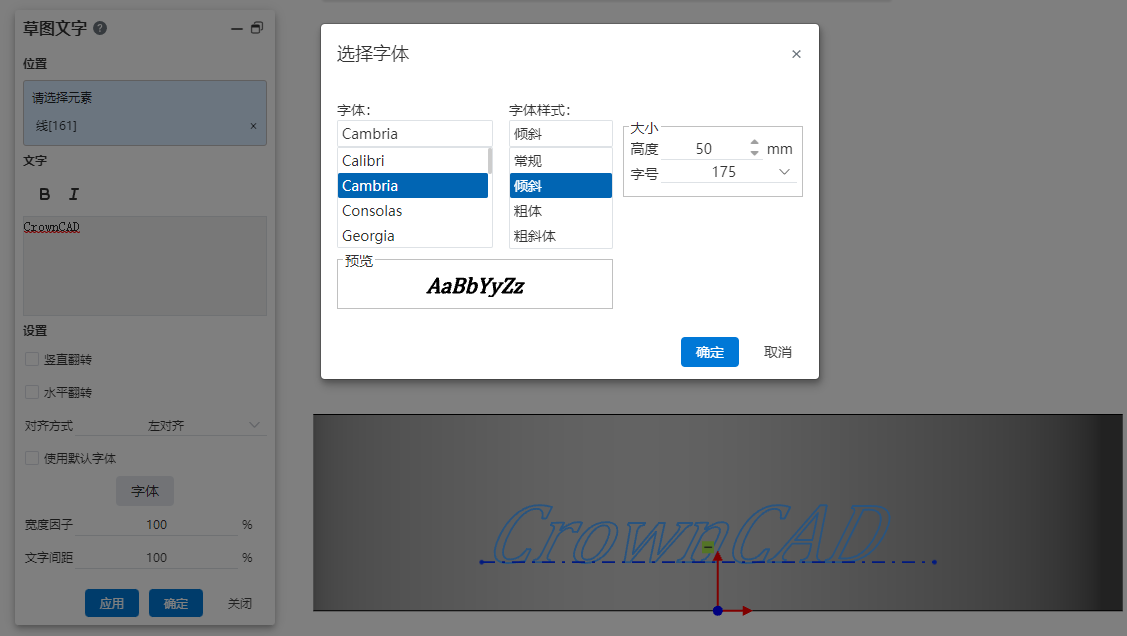Image resolution: width=1127 pixels, height=636 pixels.
Task: Toggle bold text formatting button
Action: pyautogui.click(x=45, y=194)
